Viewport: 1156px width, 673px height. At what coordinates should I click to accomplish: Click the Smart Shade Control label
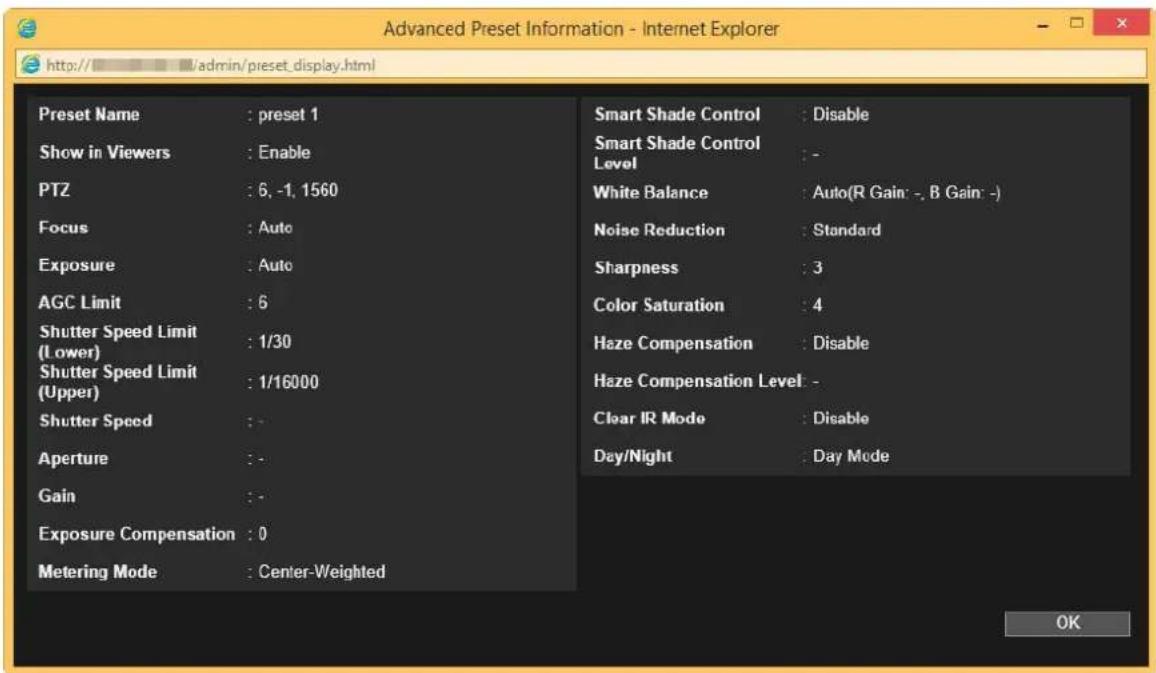(x=677, y=114)
